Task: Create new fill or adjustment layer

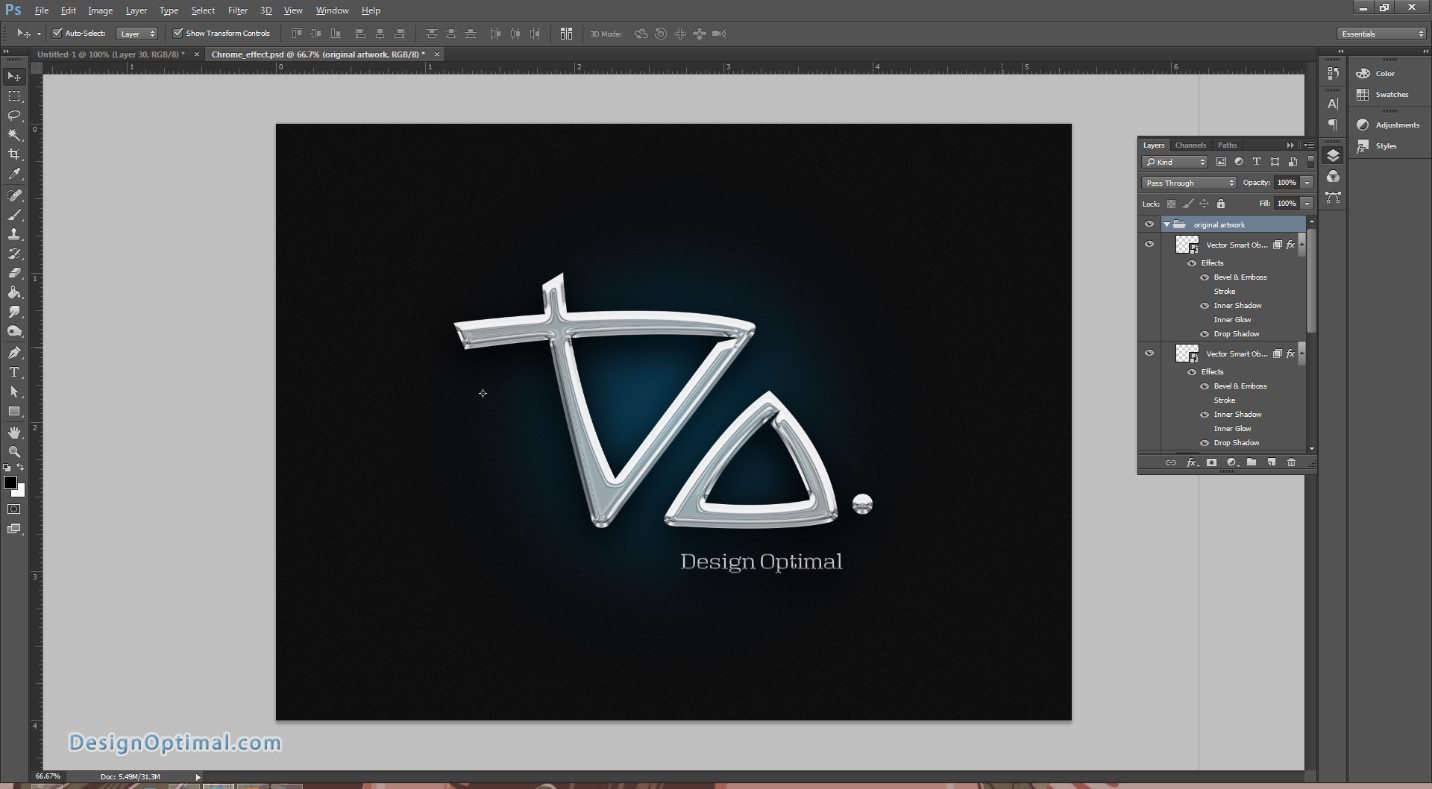Action: 1231,463
